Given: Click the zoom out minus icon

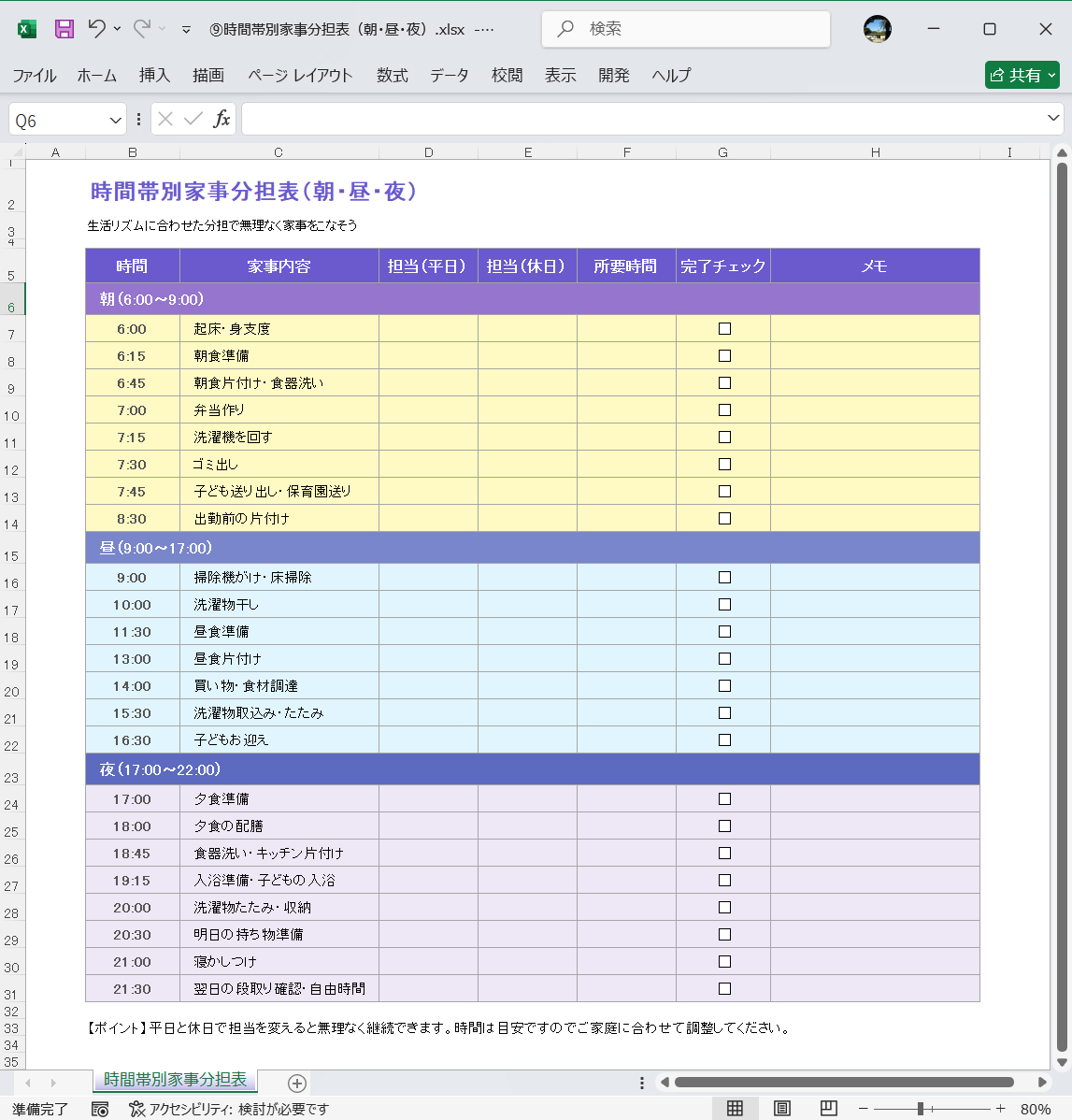Looking at the screenshot, I should point(864,1109).
